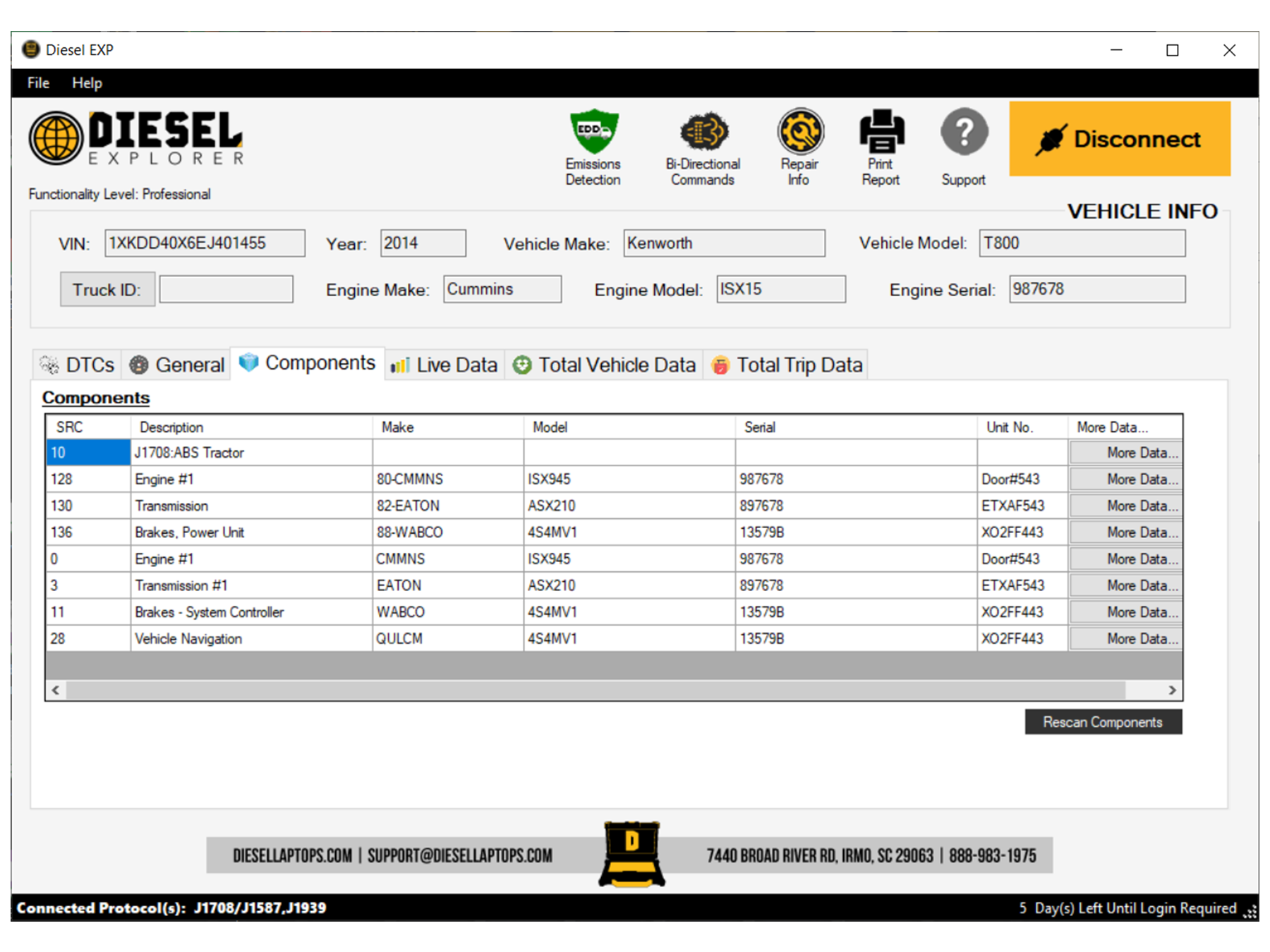
Task: Click the SUPPORT@DIESELLAPTOPS.COM email text
Action: (x=460, y=855)
